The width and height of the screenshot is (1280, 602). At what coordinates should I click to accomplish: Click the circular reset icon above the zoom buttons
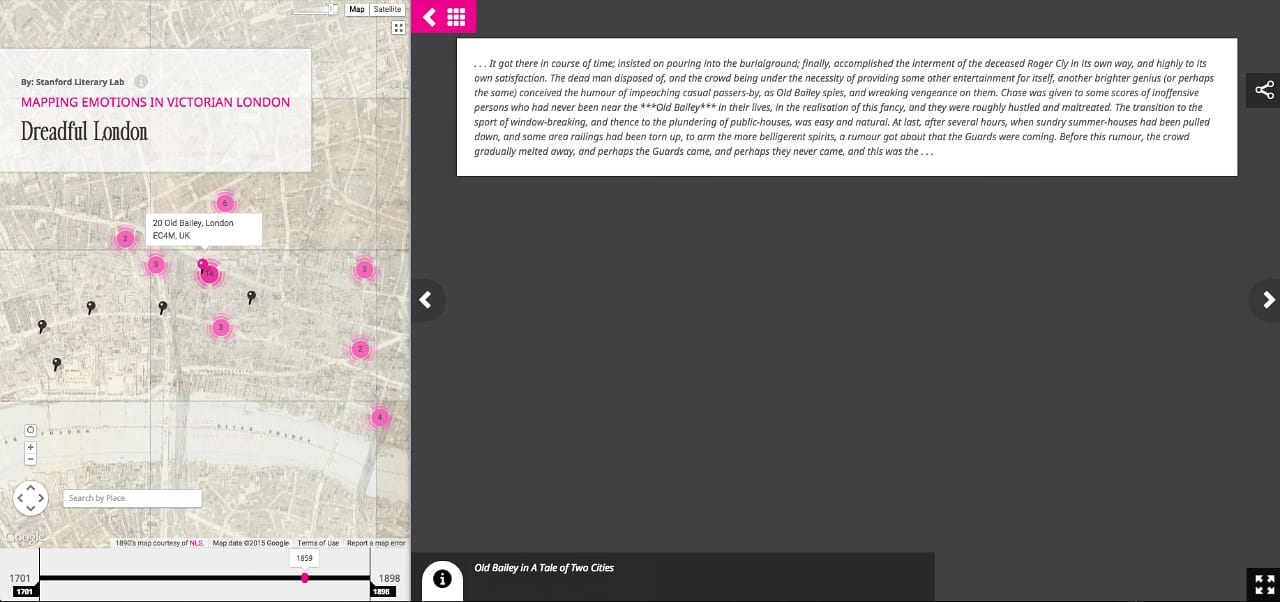[30, 428]
